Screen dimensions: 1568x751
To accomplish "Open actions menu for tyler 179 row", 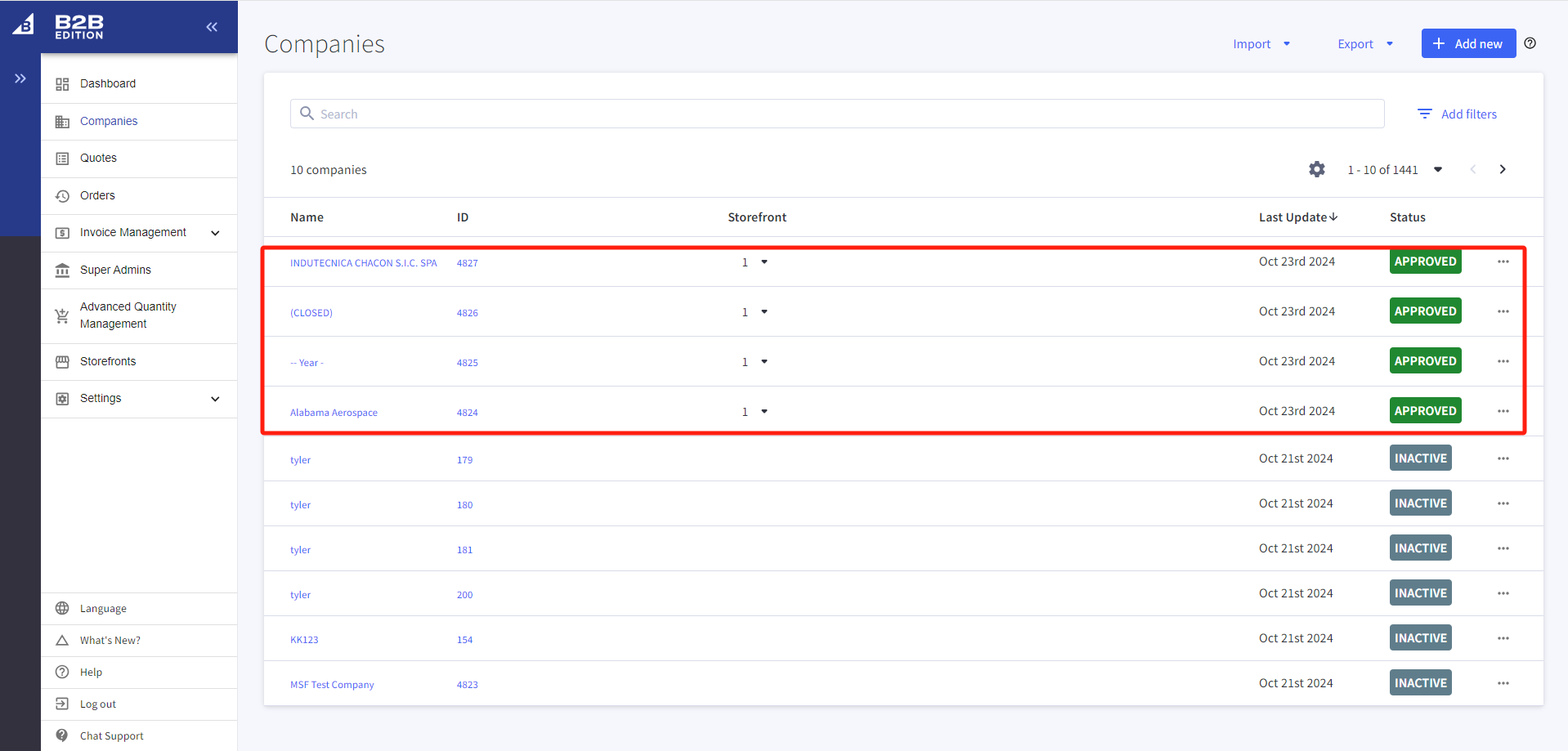I will pos(1503,458).
